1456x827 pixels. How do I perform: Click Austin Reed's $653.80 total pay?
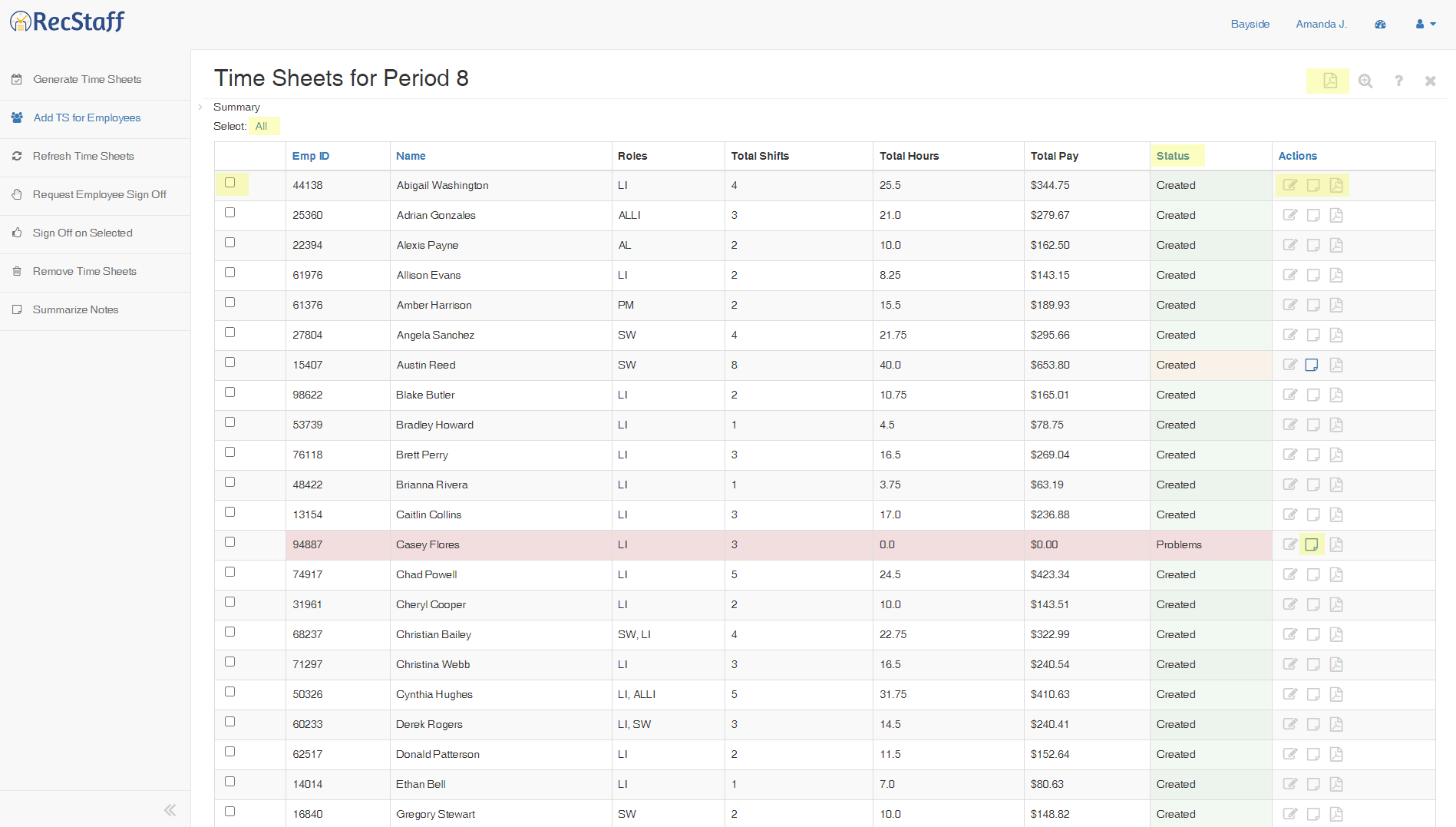click(x=1050, y=365)
